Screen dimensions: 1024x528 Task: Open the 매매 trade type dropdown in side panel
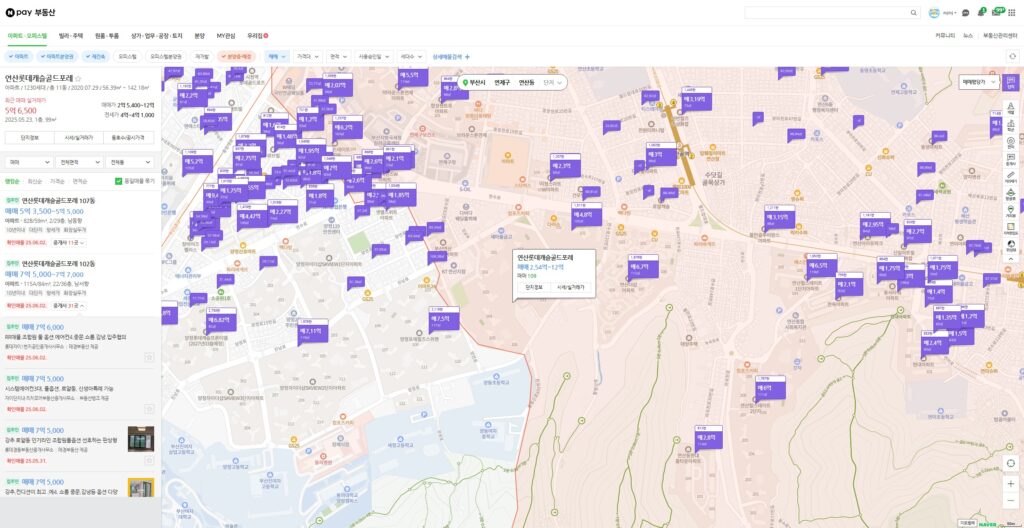click(29, 161)
